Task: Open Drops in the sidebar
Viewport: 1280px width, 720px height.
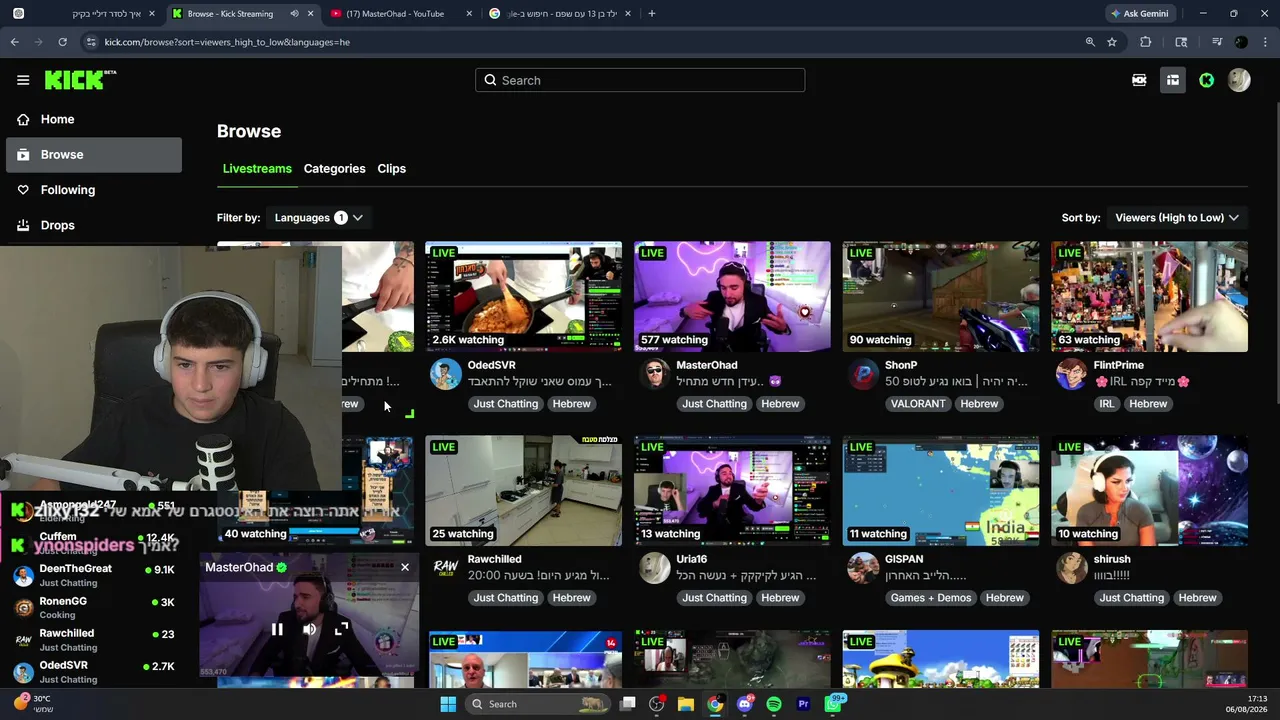Action: pos(94,225)
